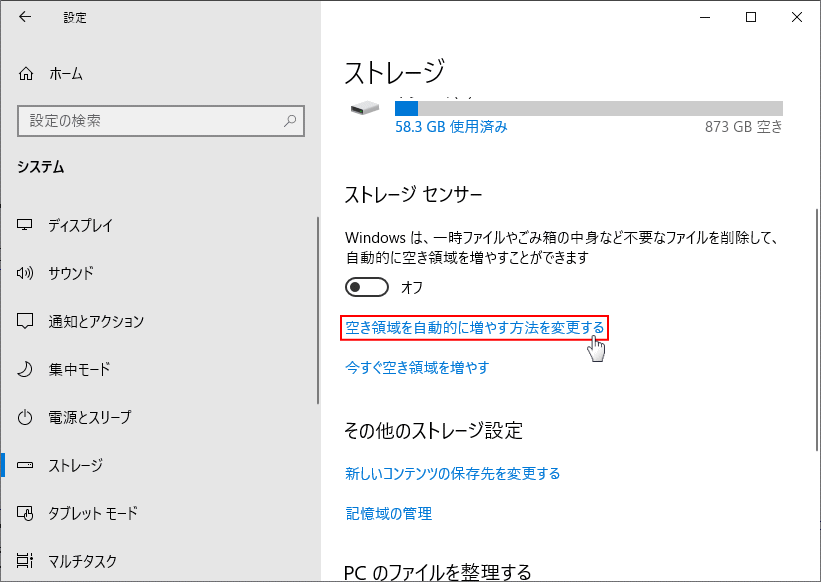Click 記憶域の管理 link
This screenshot has width=821, height=582.
click(389, 513)
